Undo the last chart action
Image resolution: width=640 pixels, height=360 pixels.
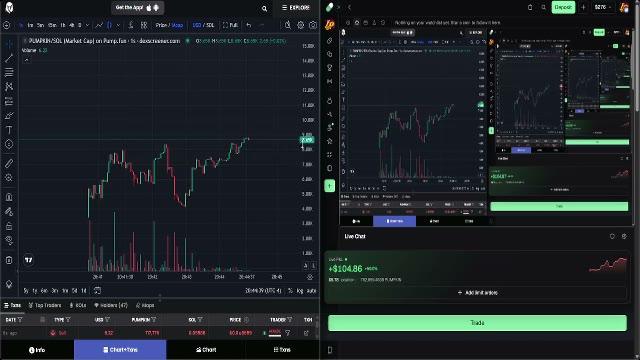tap(249, 25)
